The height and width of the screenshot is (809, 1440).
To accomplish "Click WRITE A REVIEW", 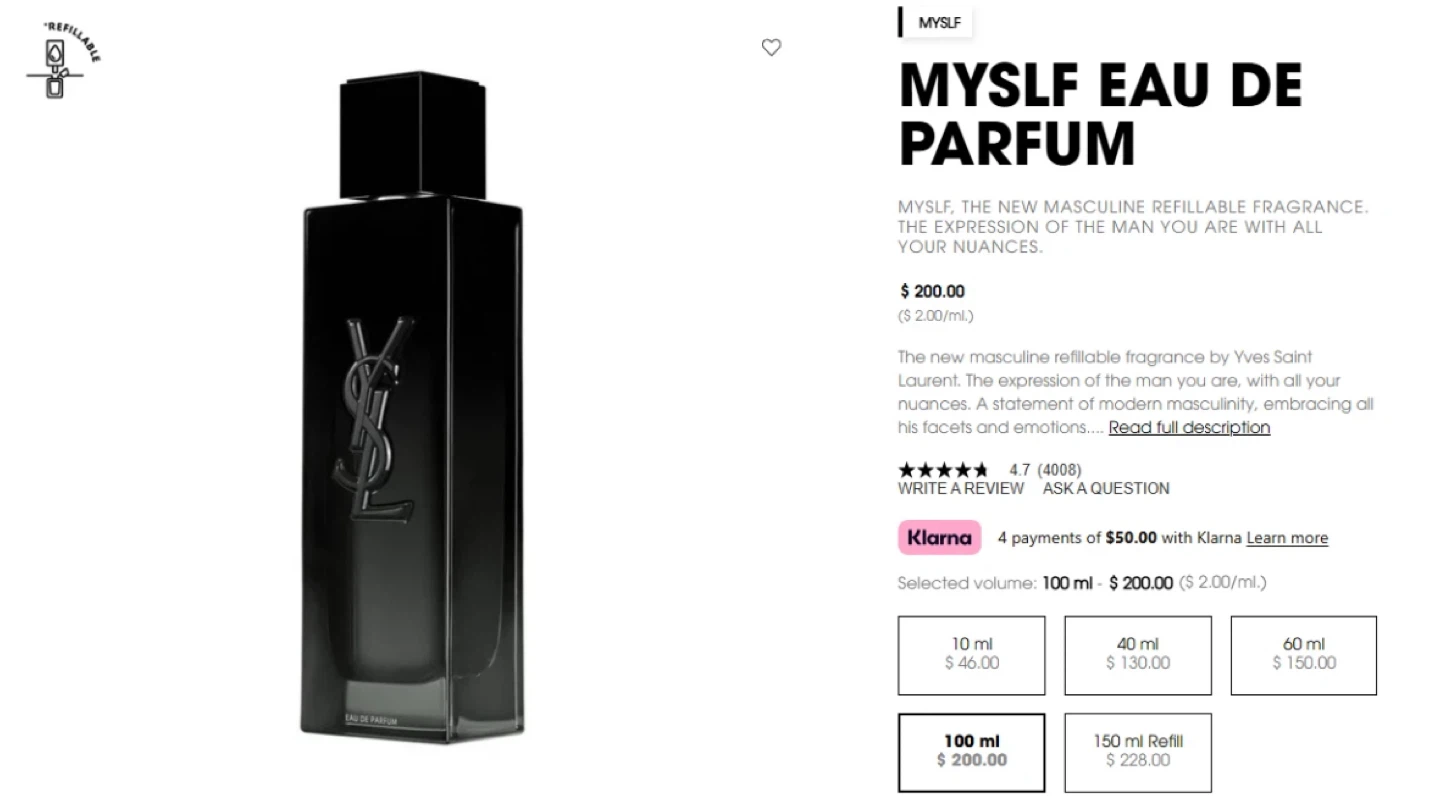I will (961, 488).
